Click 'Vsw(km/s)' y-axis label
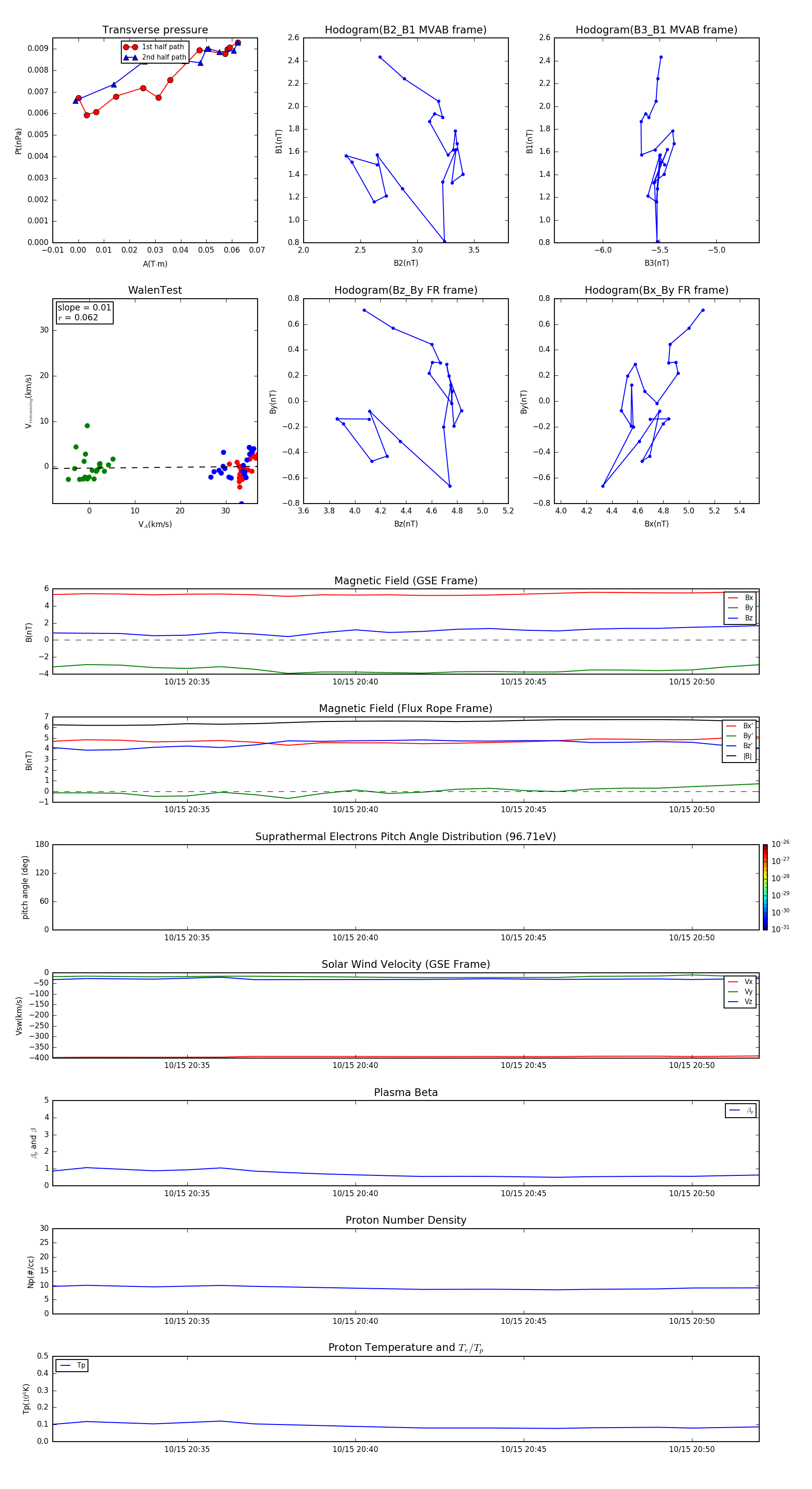 point(19,1016)
